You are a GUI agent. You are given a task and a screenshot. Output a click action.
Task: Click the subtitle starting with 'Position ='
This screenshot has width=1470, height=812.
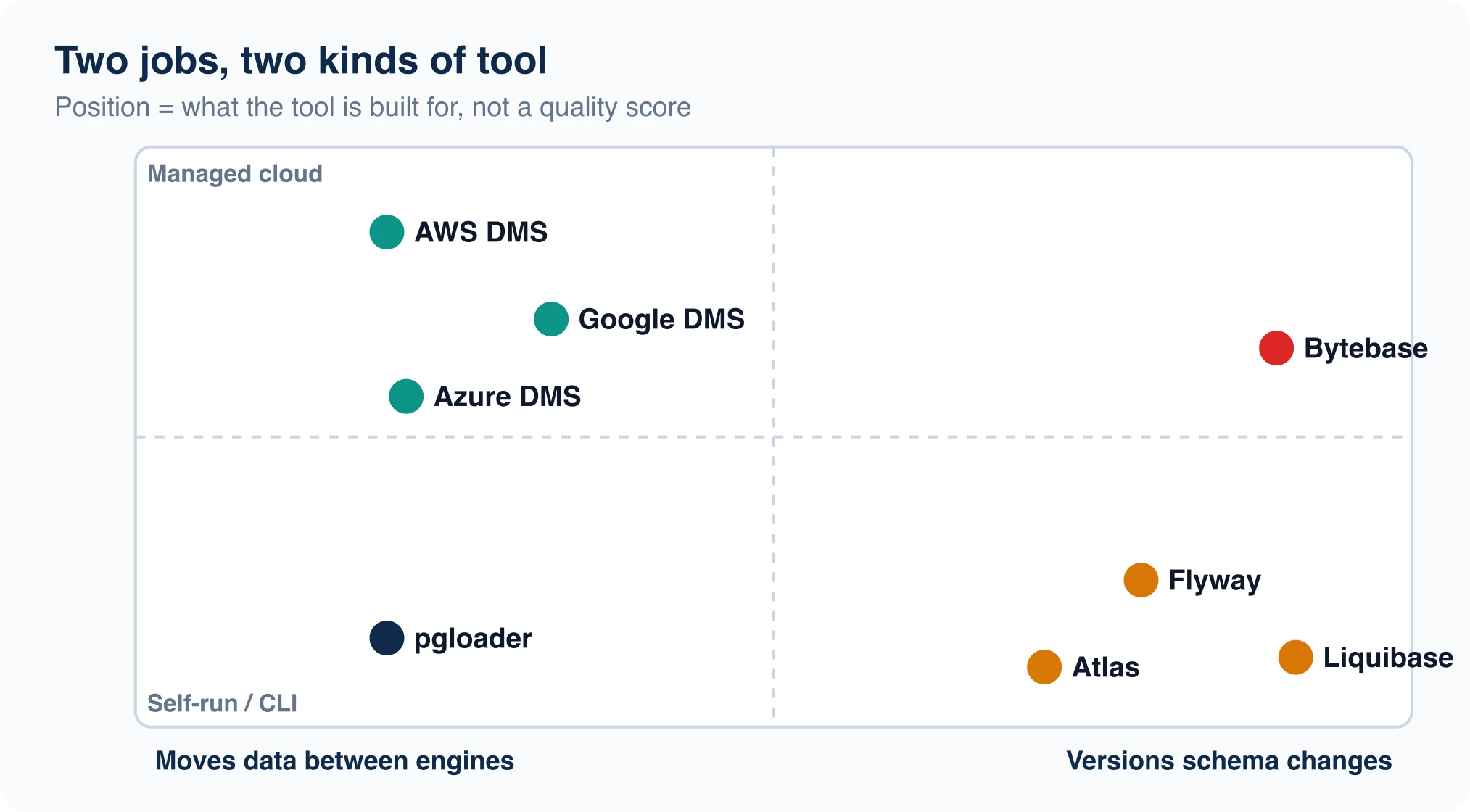373,107
